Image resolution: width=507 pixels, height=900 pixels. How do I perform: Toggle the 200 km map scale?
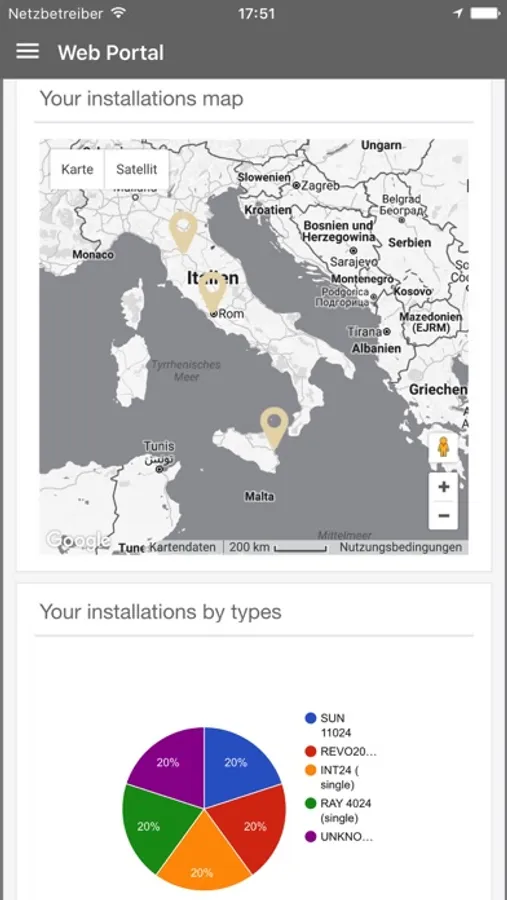[x=278, y=547]
